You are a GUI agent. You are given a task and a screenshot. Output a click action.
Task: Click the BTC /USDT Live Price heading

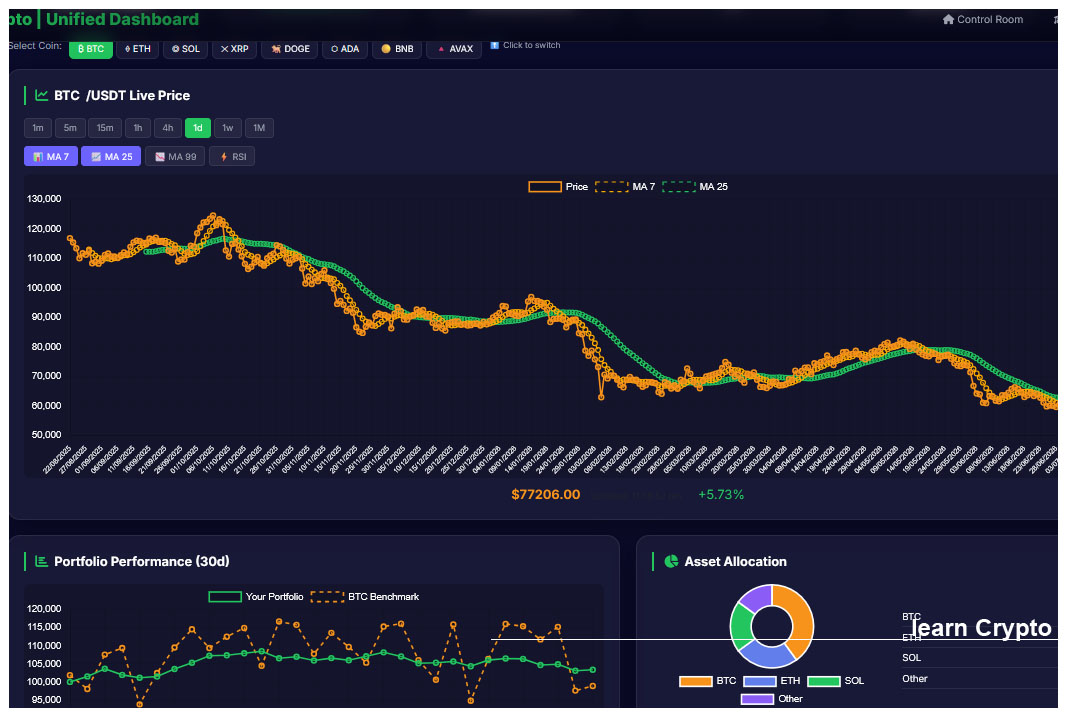(122, 95)
